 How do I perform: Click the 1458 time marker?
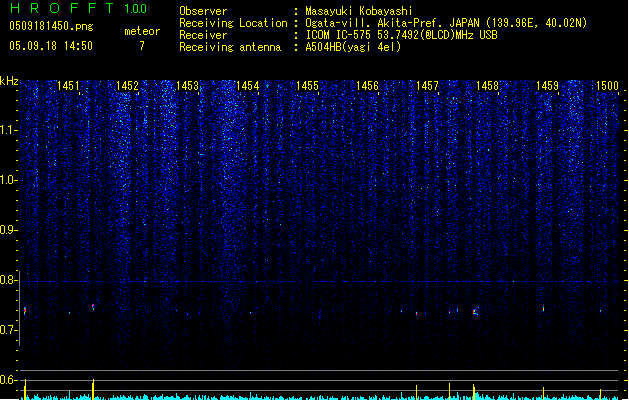[487, 85]
